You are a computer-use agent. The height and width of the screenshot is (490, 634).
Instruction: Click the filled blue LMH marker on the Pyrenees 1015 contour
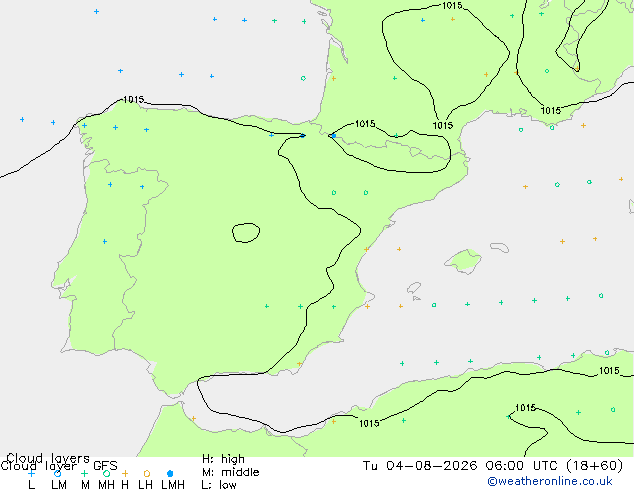[333, 136]
